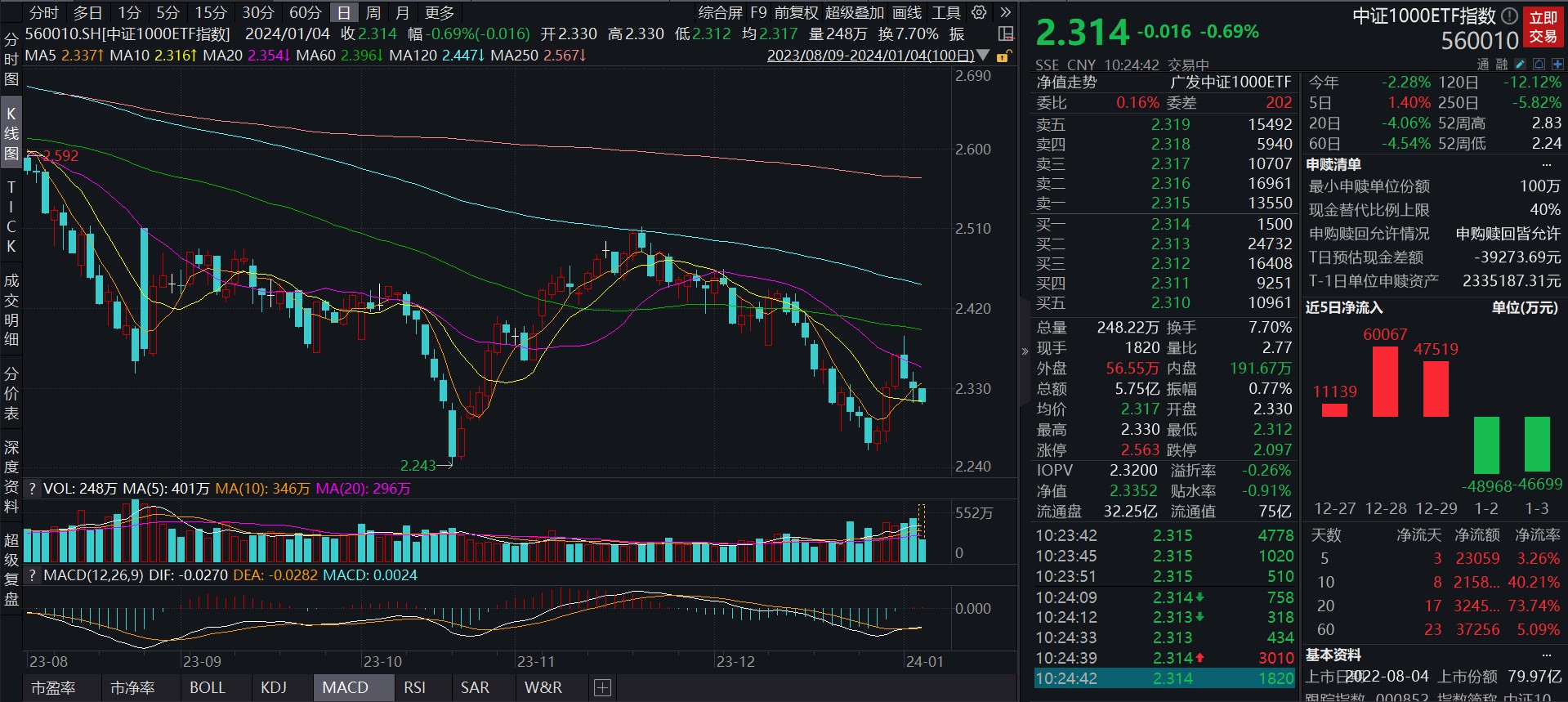Open 超级复盘 sidebar tab
The width and height of the screenshot is (1568, 702).
point(11,570)
